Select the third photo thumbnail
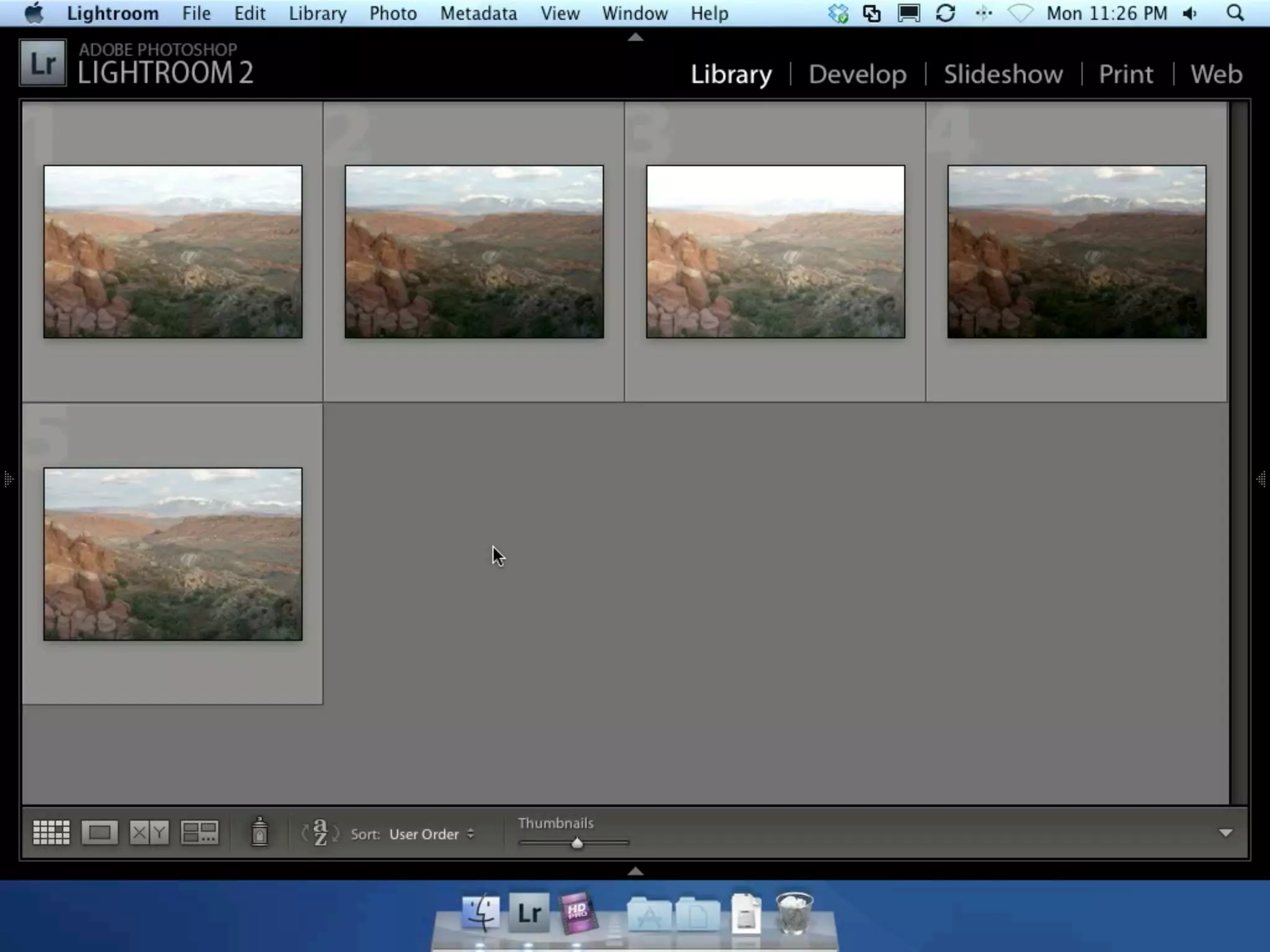The height and width of the screenshot is (952, 1270). [x=775, y=252]
